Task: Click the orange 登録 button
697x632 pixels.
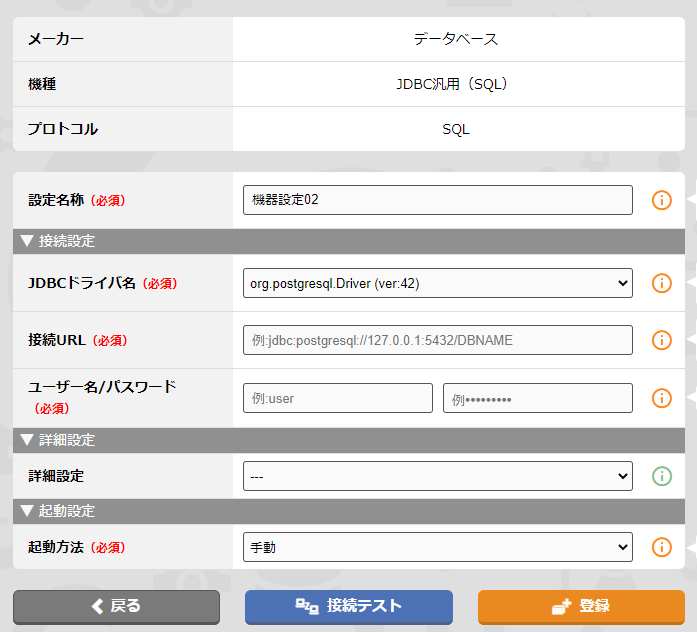Action: coord(581,606)
